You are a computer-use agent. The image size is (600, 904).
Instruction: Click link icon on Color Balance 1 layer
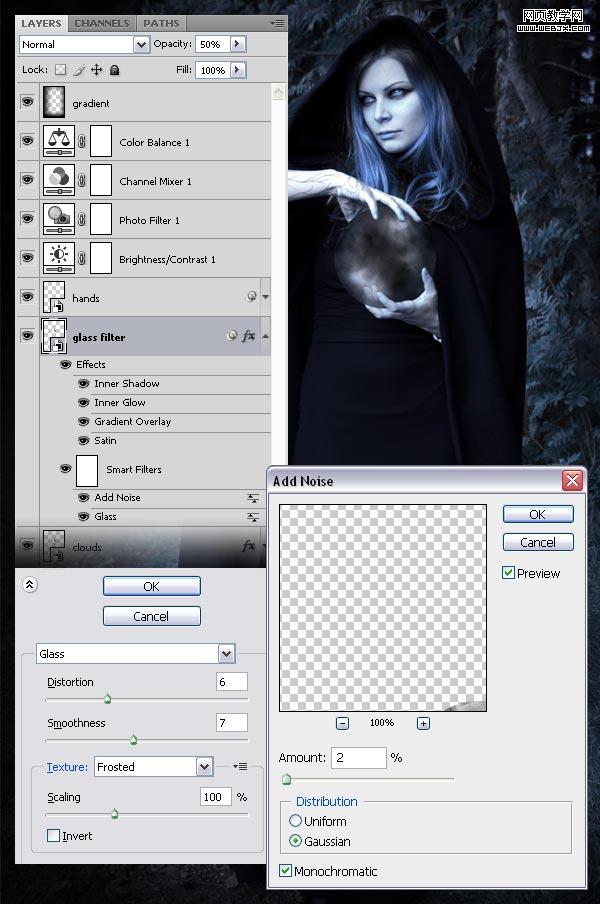tap(82, 141)
